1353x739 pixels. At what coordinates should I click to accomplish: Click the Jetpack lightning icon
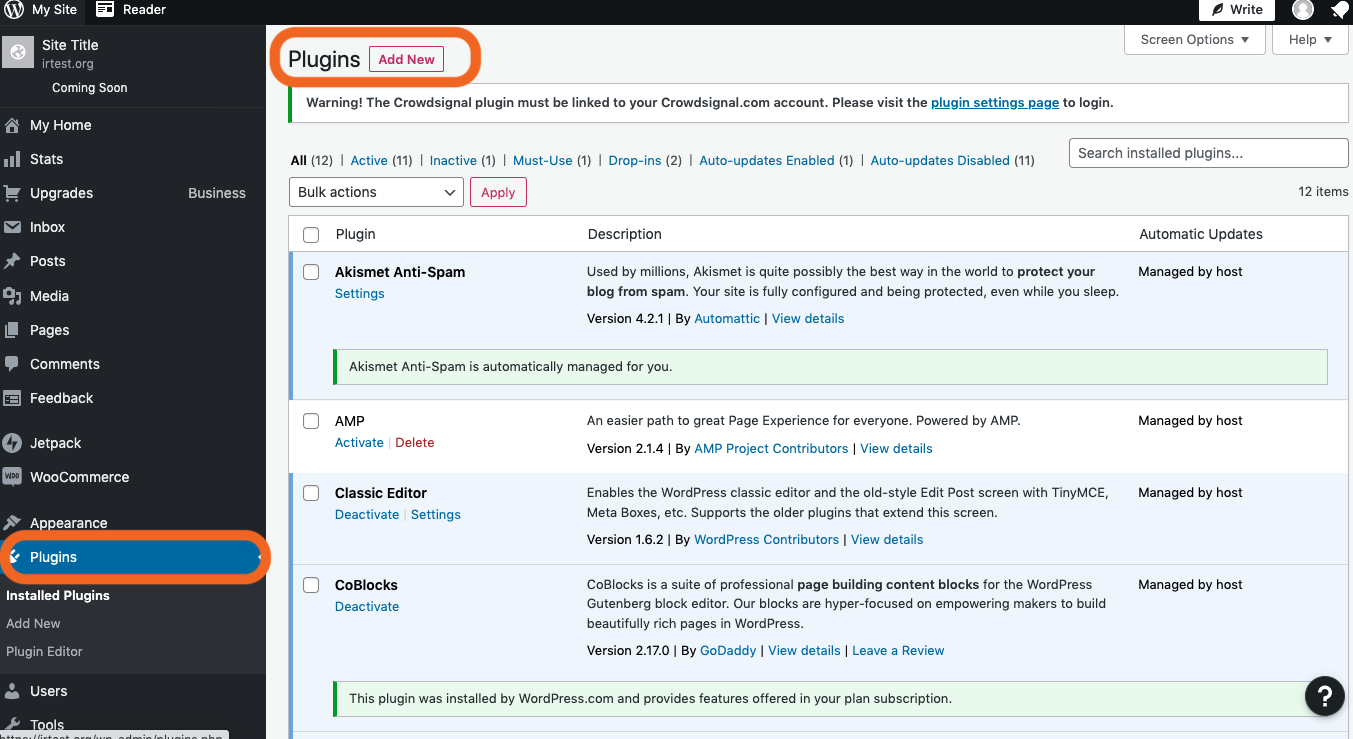pos(12,443)
